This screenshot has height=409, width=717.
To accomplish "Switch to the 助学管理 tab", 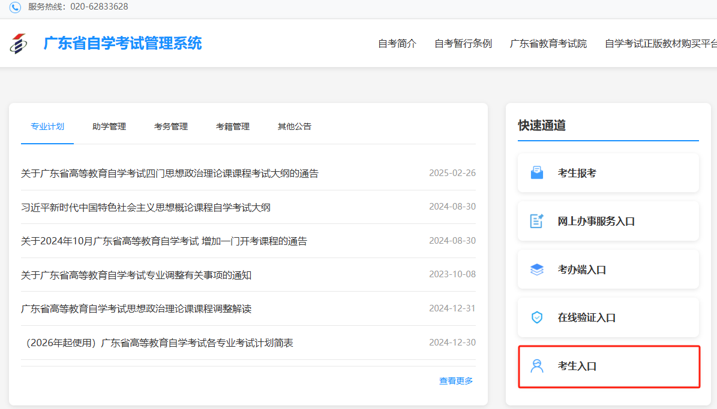I will click(x=109, y=127).
